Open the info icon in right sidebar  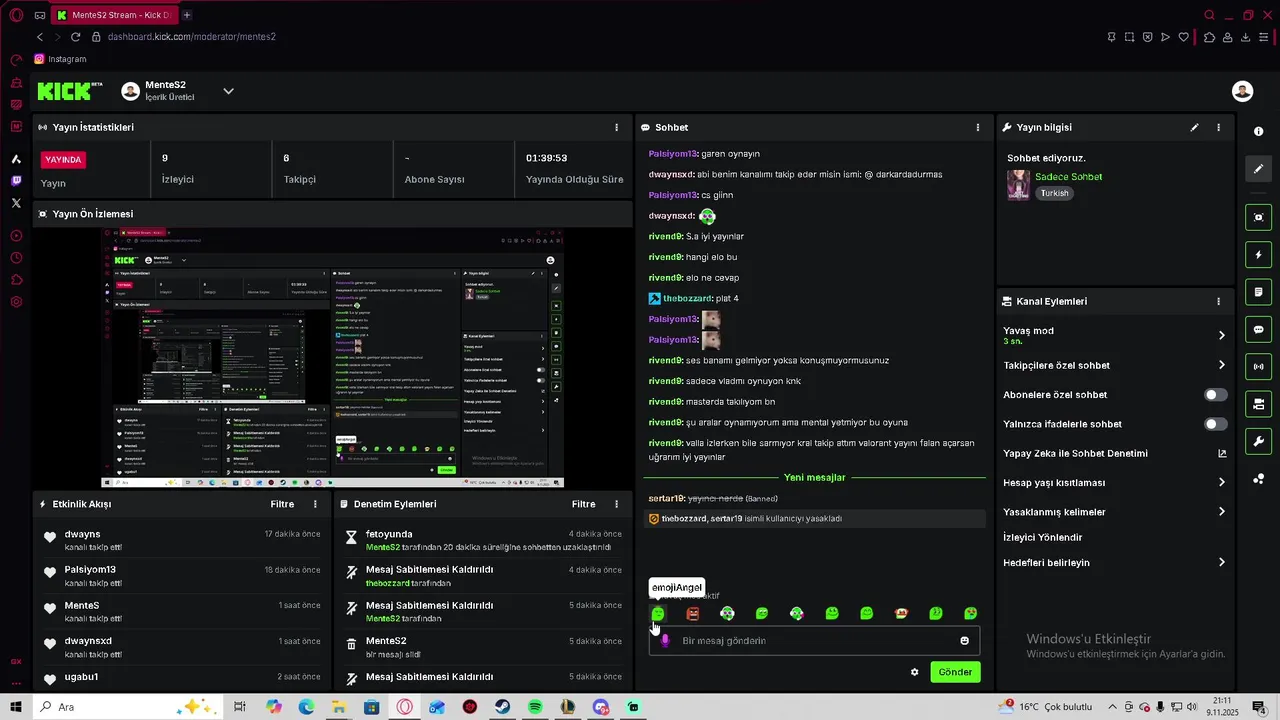[1258, 131]
